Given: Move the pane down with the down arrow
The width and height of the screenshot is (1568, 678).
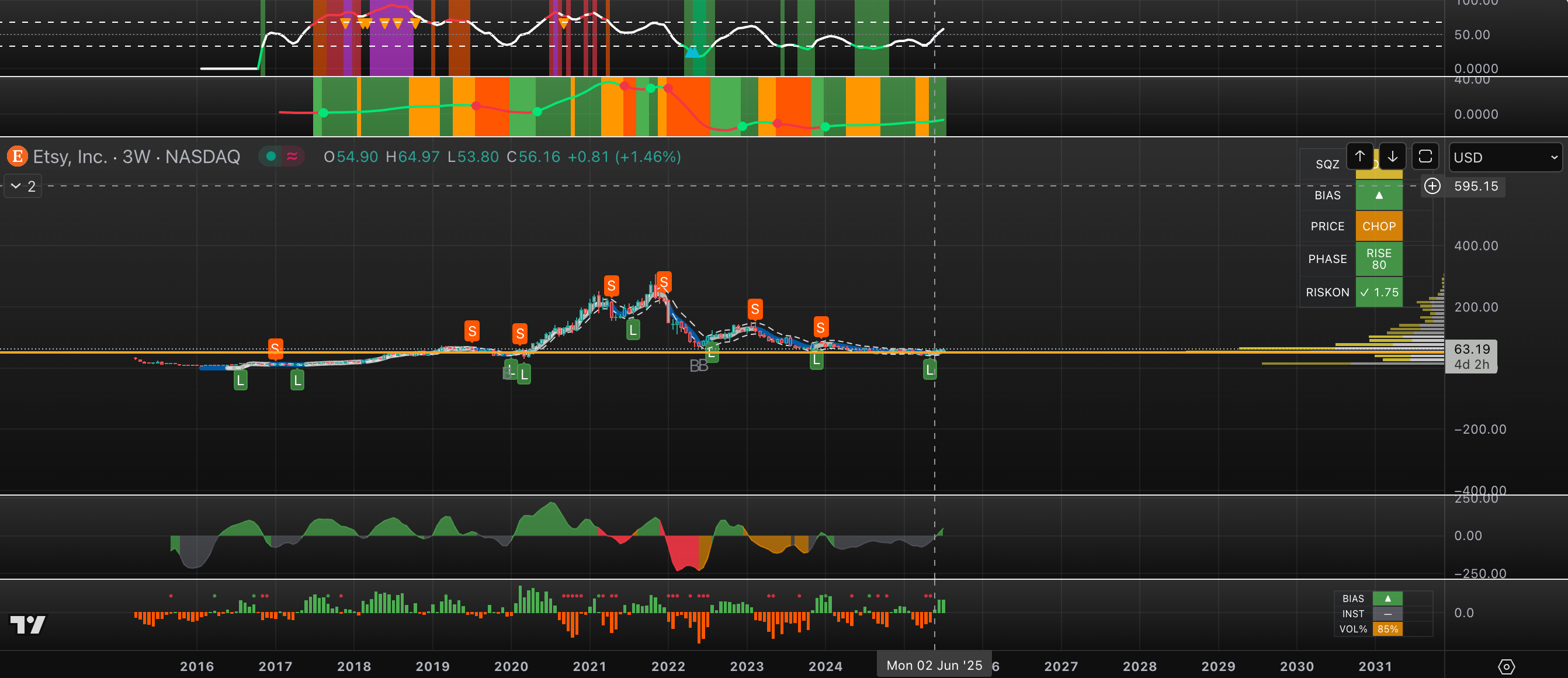Looking at the screenshot, I should coord(1393,157).
